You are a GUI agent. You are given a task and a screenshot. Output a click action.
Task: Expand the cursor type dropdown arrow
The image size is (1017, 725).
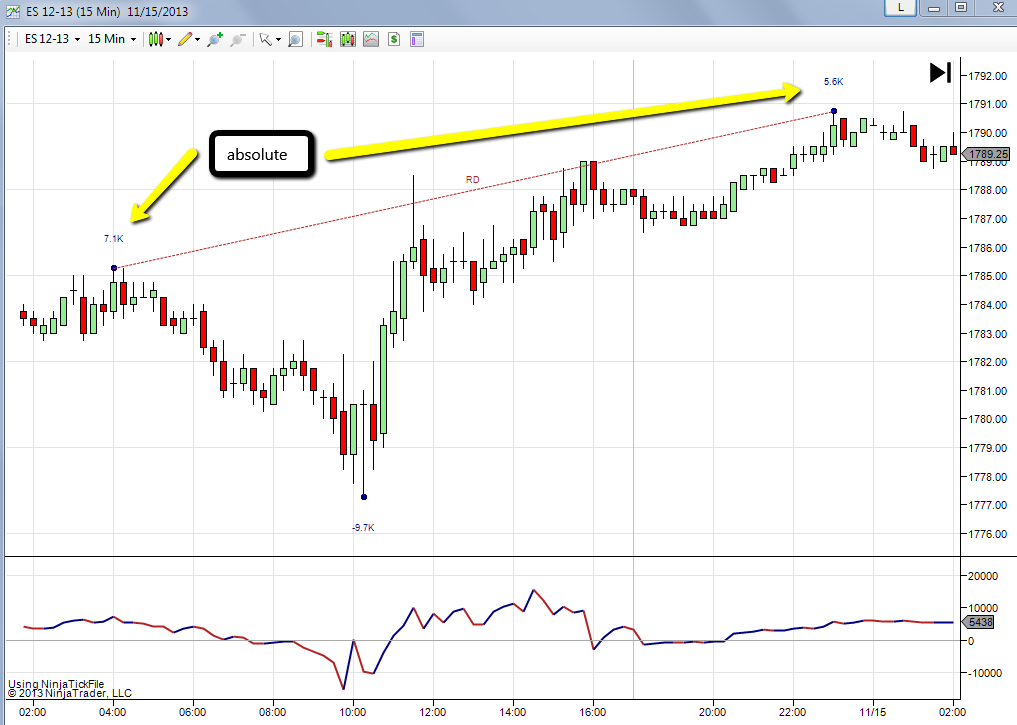click(x=278, y=40)
